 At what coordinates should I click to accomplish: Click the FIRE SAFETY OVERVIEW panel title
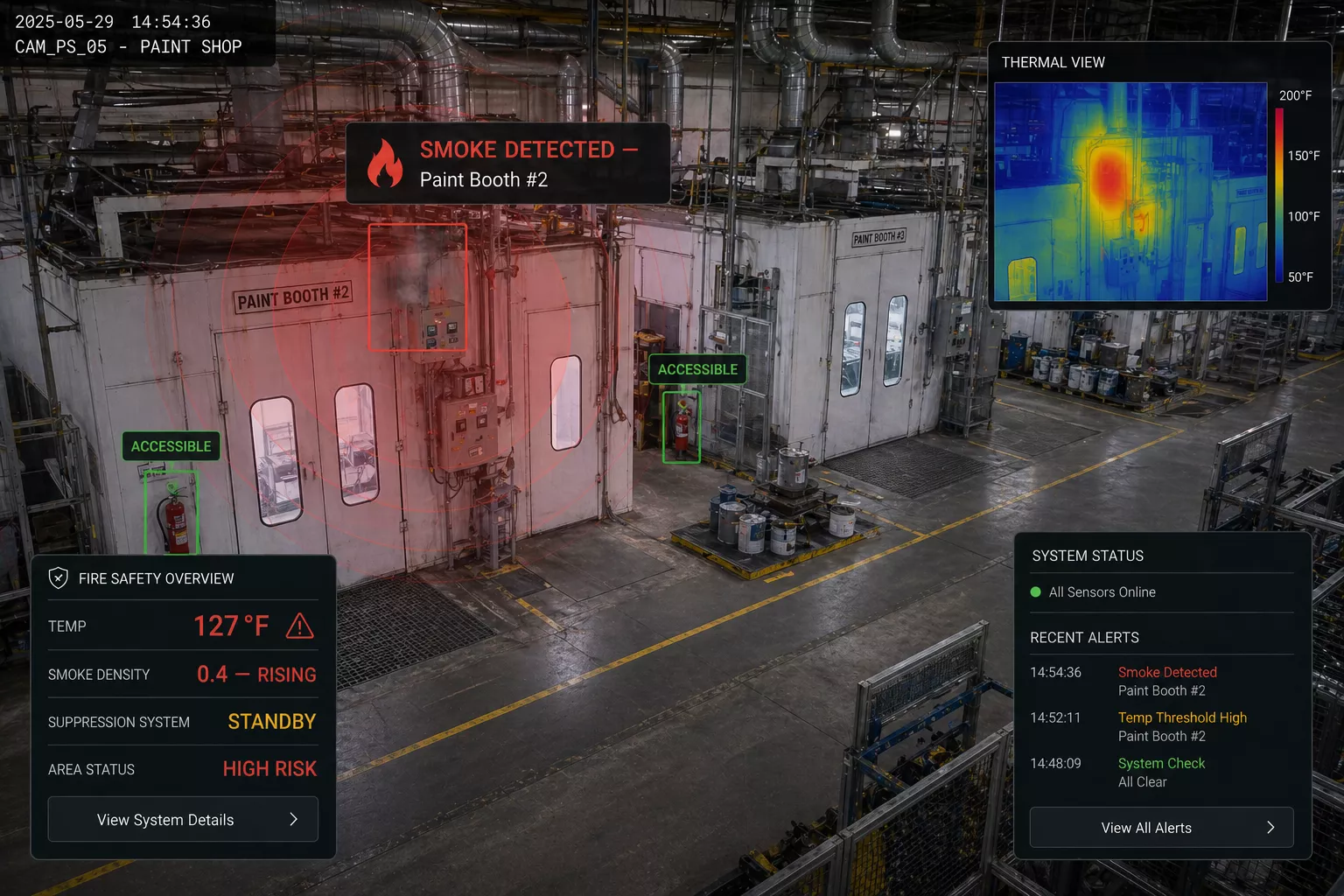157,578
